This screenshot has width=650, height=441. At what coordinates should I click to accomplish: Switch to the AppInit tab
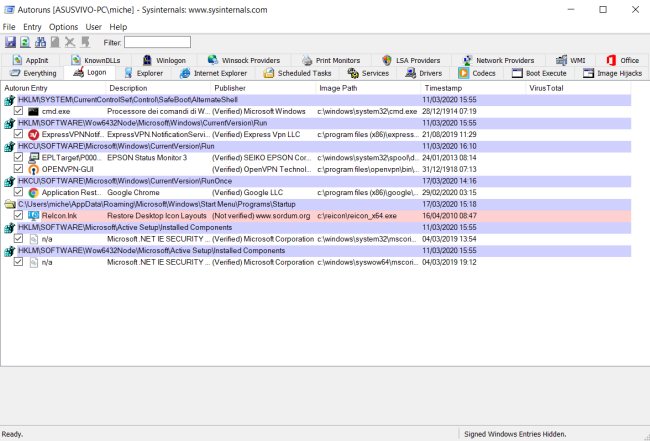[x=30, y=61]
